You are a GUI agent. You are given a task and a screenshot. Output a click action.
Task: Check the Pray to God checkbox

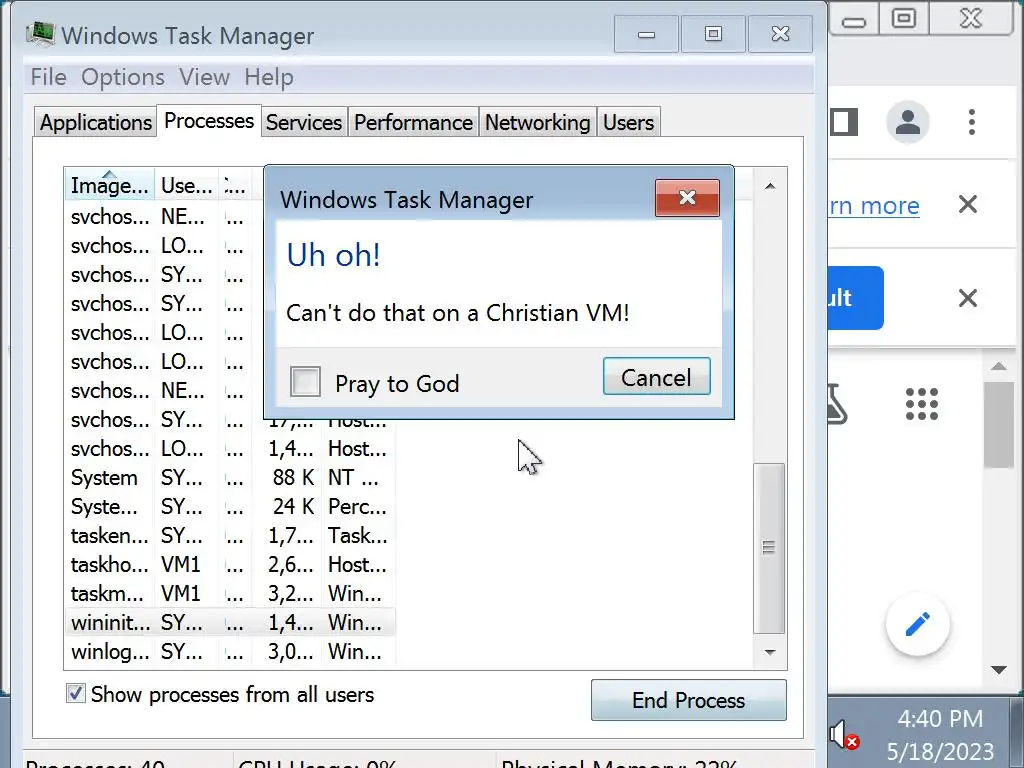(305, 381)
